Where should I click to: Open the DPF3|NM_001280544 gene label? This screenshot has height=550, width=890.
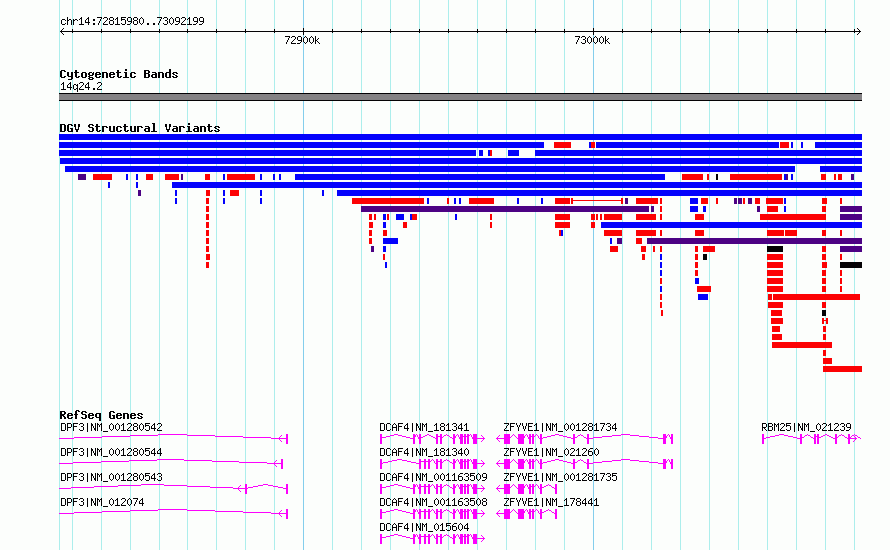pos(111,452)
